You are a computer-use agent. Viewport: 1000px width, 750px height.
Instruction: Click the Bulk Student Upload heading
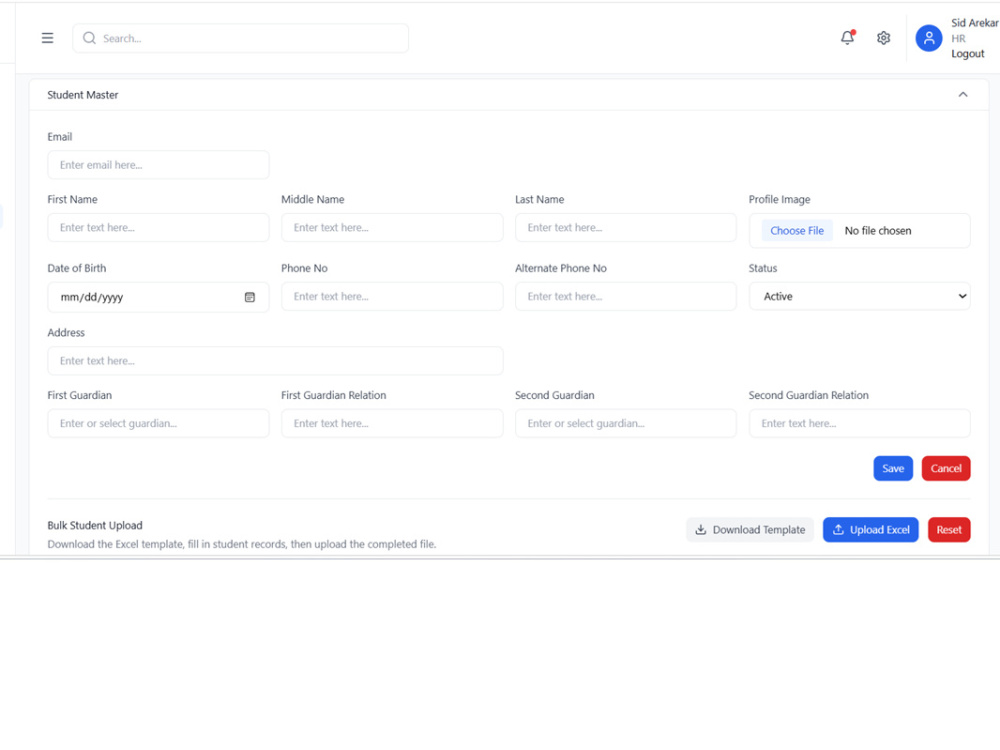coord(95,526)
